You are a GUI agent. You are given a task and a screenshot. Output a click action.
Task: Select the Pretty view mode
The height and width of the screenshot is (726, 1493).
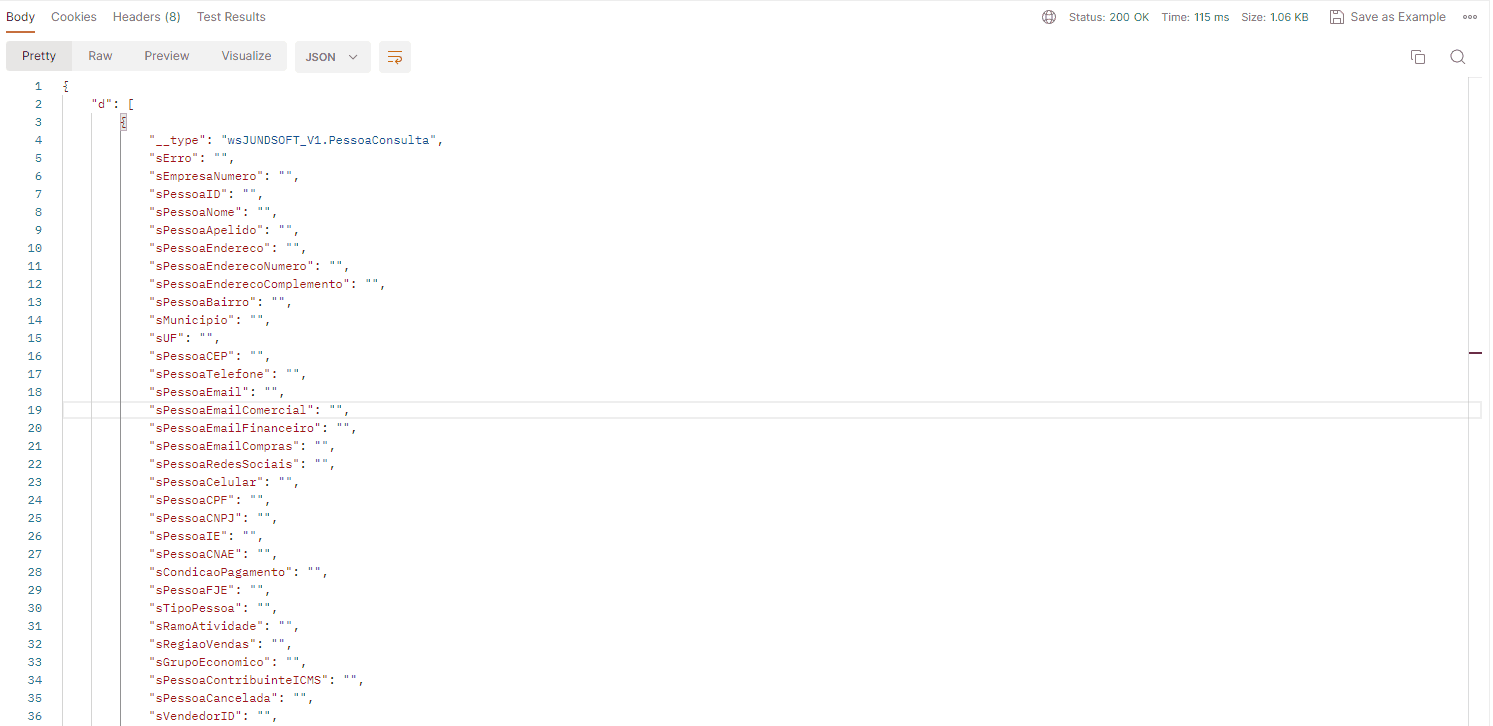(x=39, y=56)
